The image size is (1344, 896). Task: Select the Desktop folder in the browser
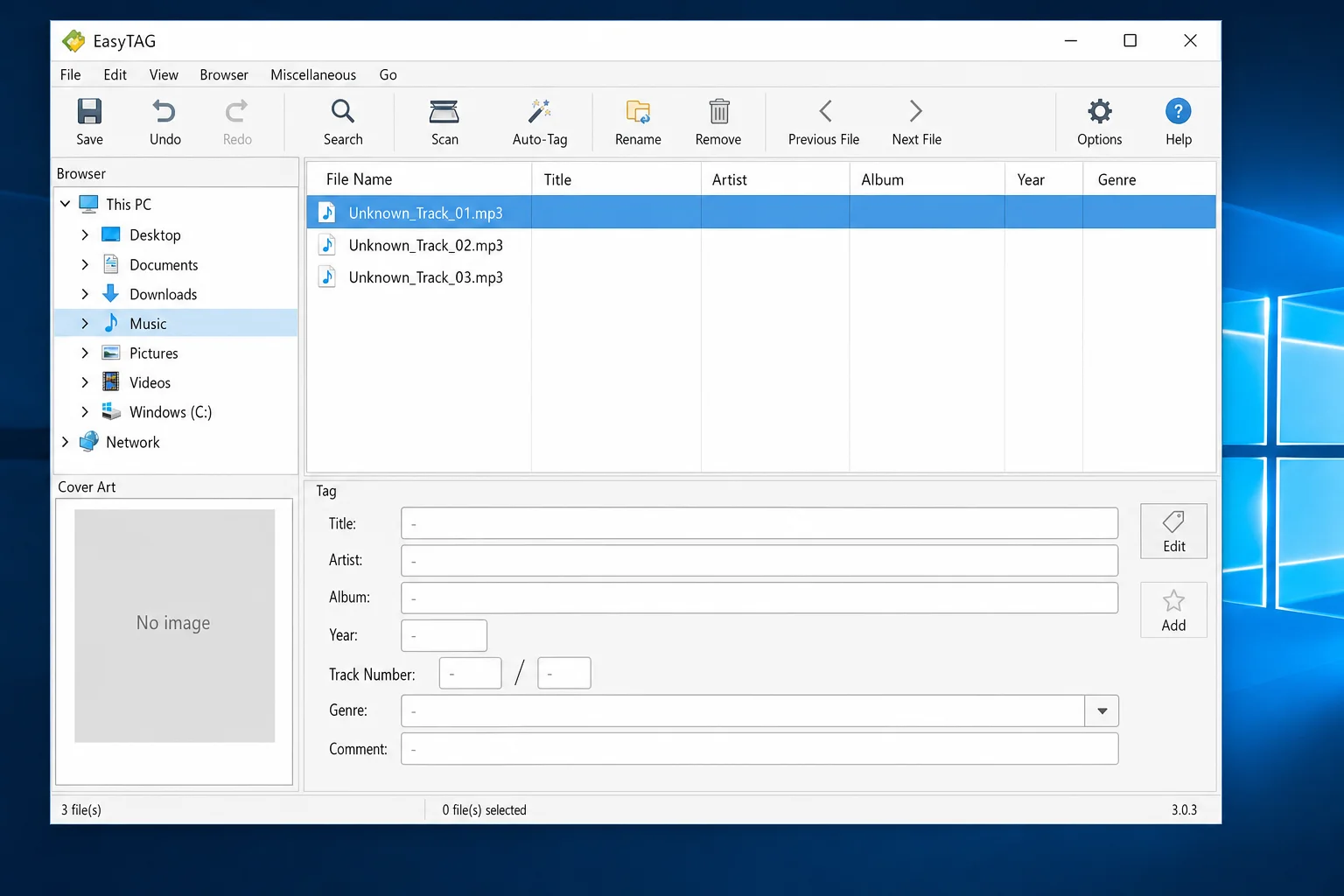click(155, 235)
